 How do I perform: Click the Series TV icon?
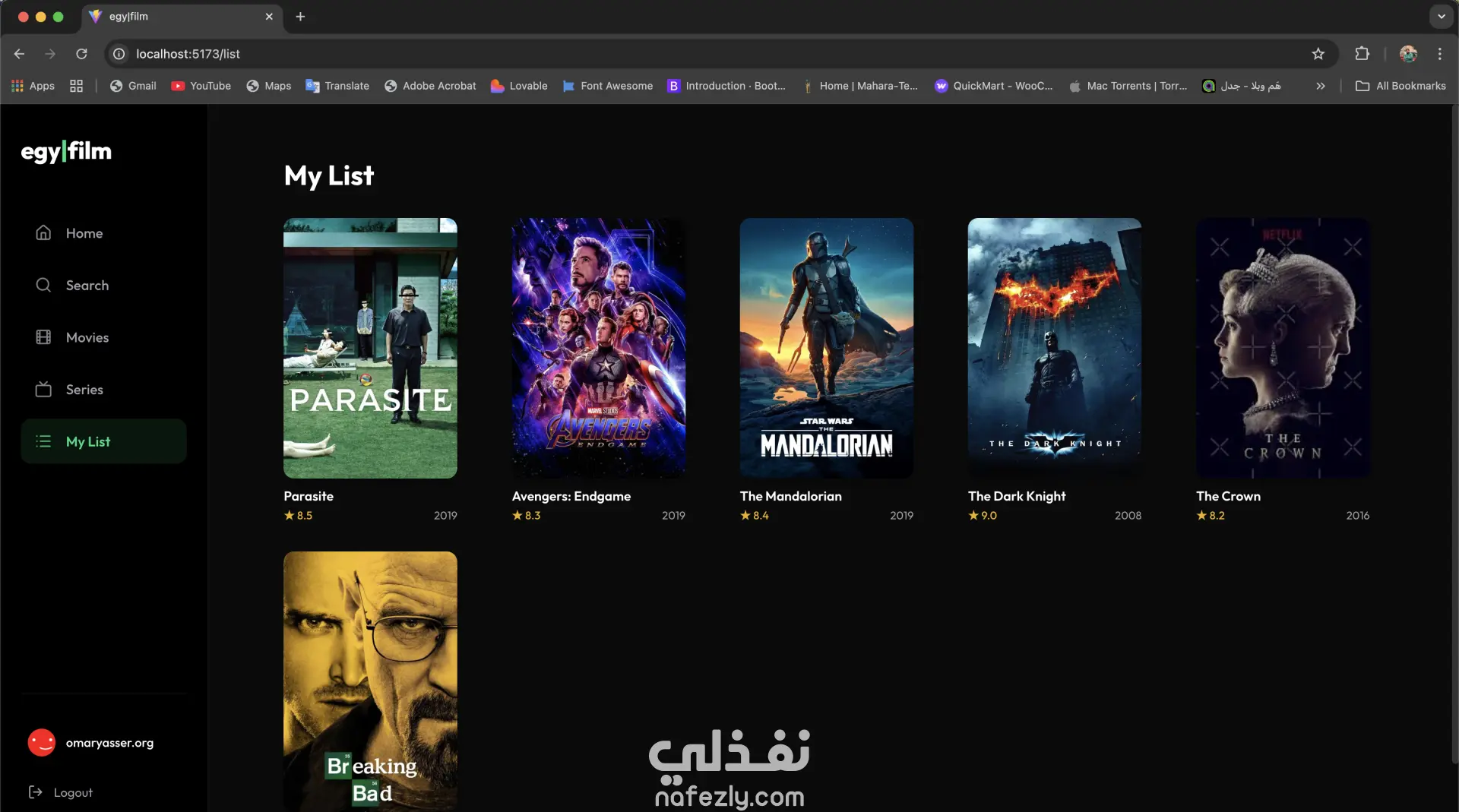(43, 389)
